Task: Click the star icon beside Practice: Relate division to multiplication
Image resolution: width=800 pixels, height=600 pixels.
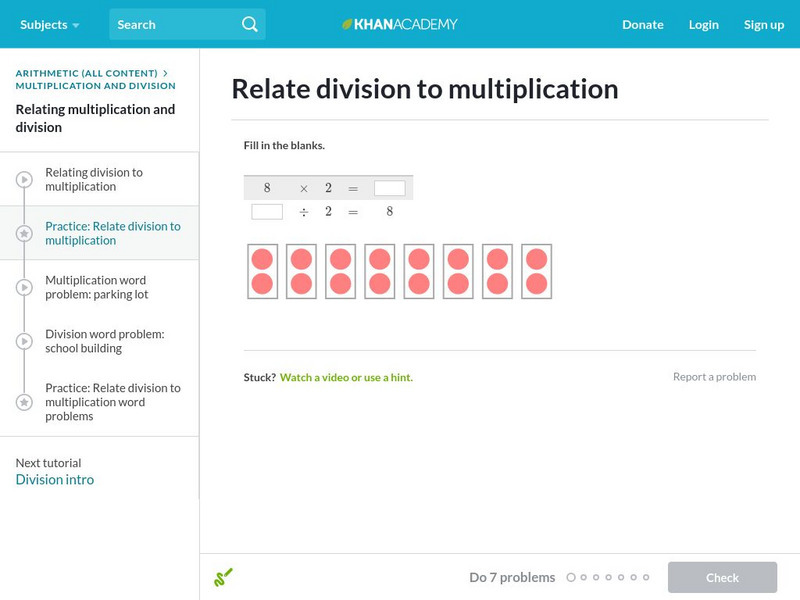Action: click(22, 233)
